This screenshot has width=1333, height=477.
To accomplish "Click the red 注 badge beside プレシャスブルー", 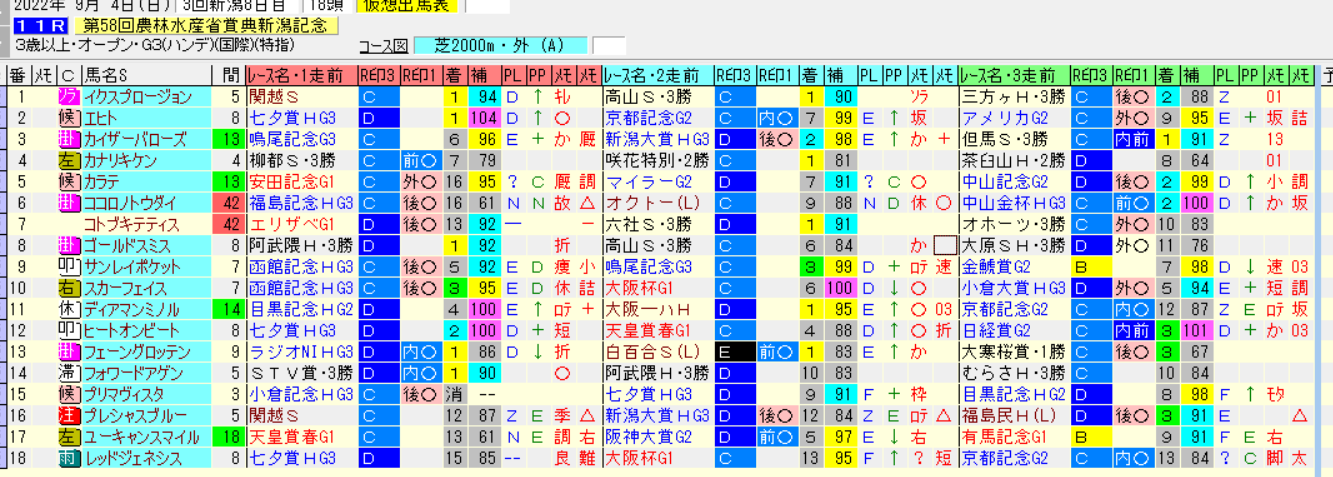I will [x=69, y=416].
